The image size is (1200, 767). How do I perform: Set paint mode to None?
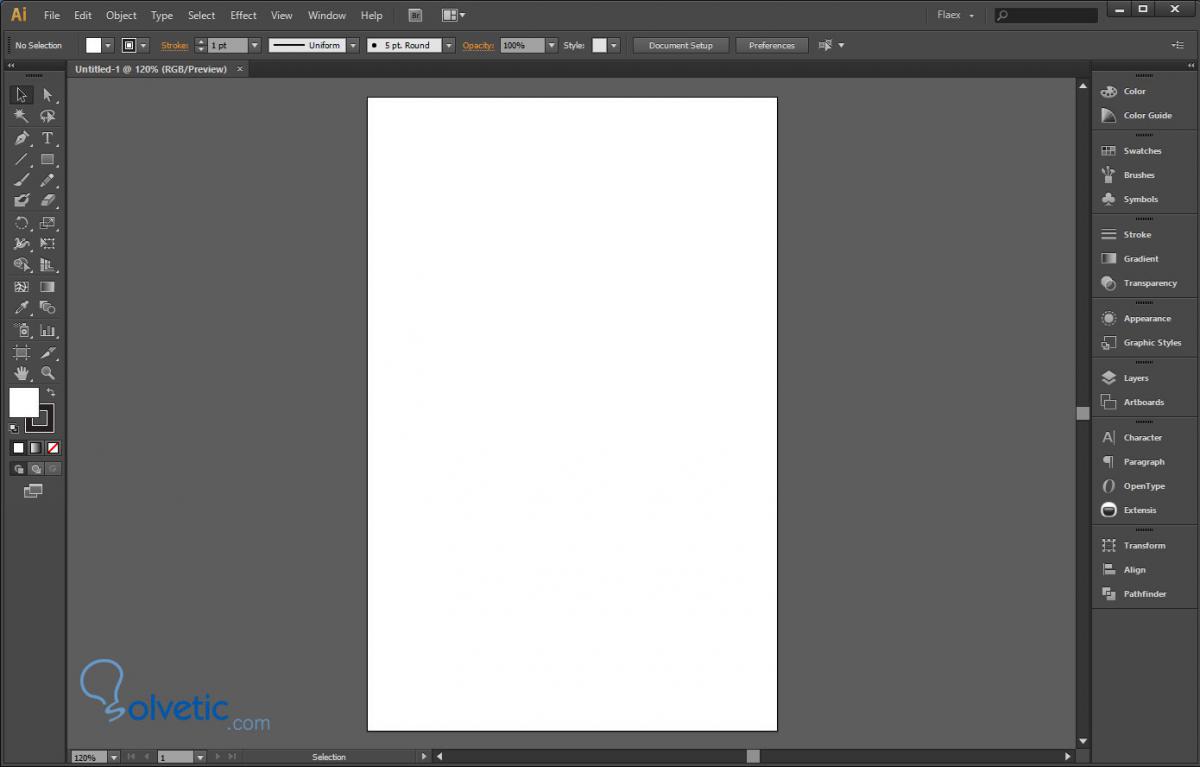click(53, 448)
